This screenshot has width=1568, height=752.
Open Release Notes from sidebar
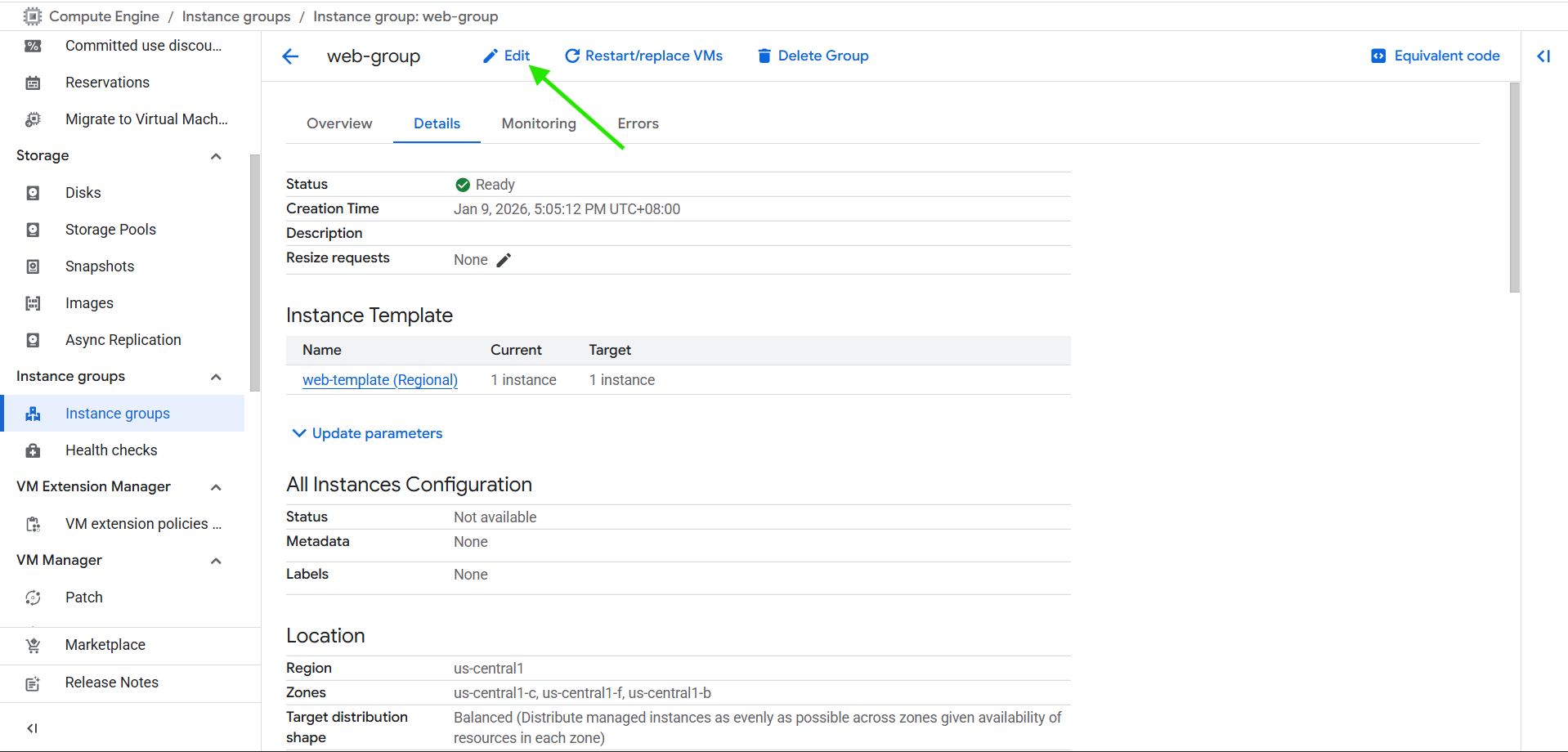[x=111, y=683]
